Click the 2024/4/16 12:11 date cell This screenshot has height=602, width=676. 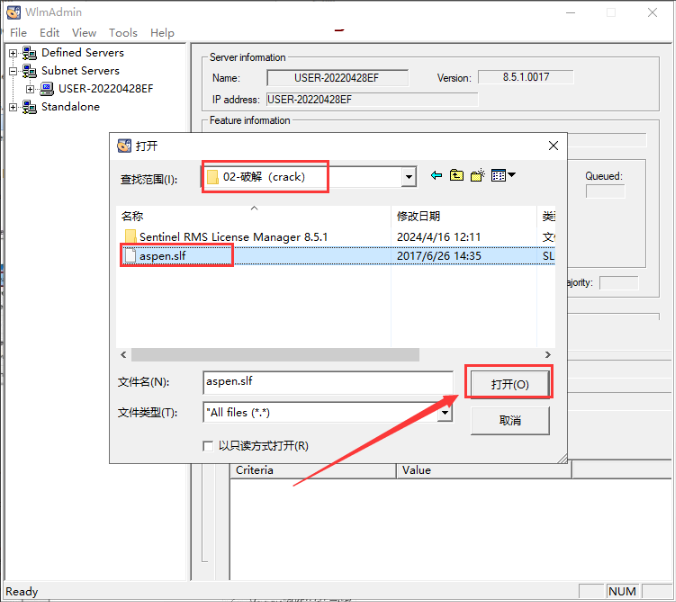(438, 237)
